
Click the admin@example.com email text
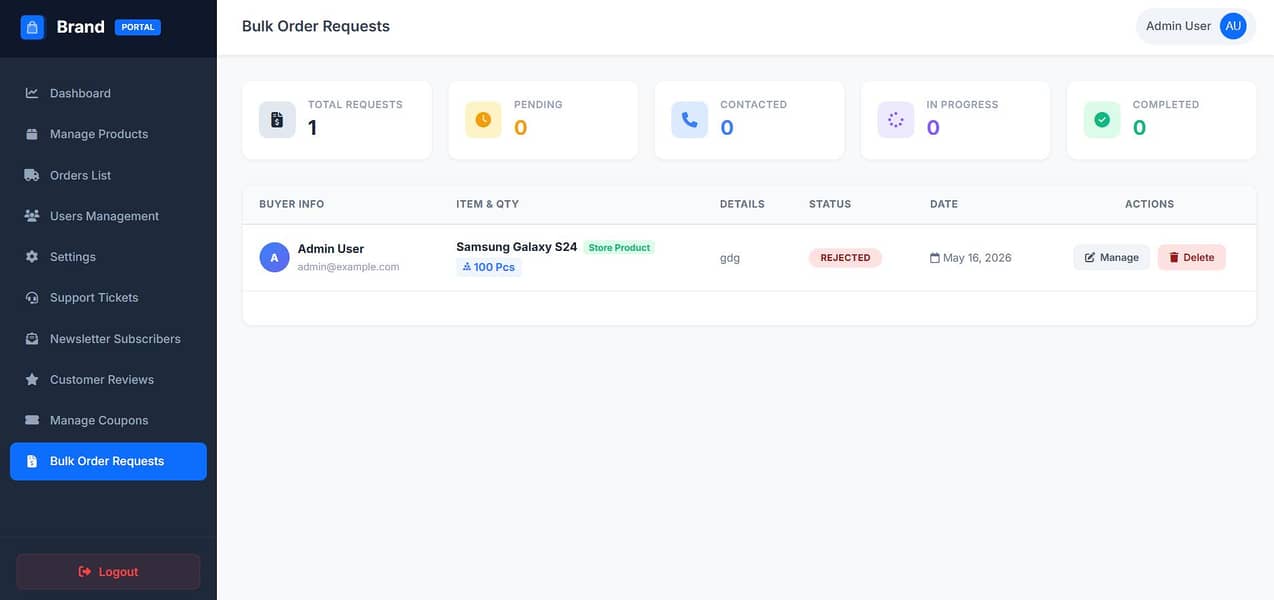point(348,267)
